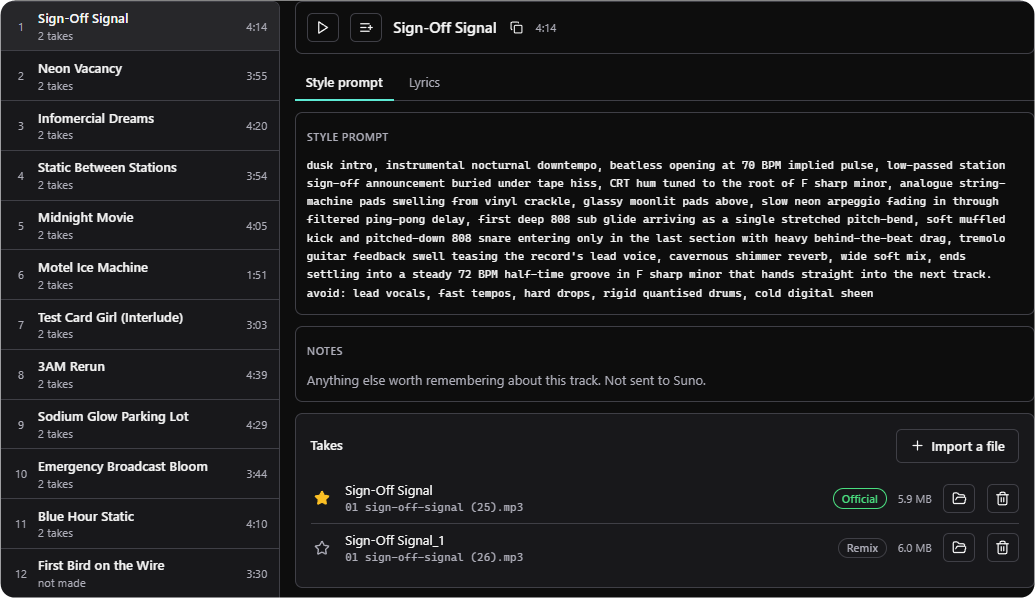
Task: Open the Style prompt tab
Action: coord(344,83)
